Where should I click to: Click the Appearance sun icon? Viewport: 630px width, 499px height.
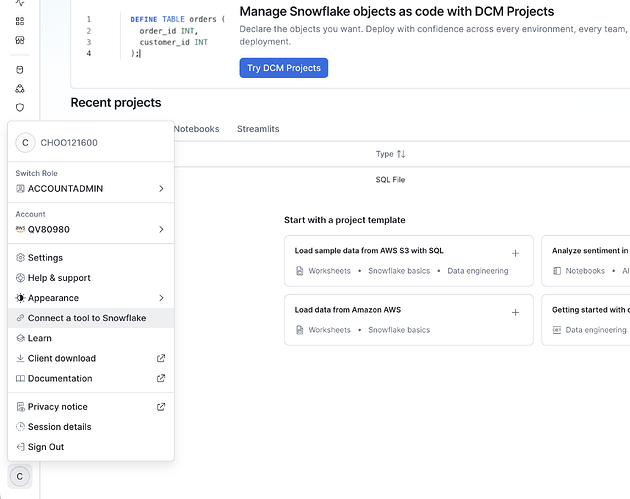click(x=20, y=298)
